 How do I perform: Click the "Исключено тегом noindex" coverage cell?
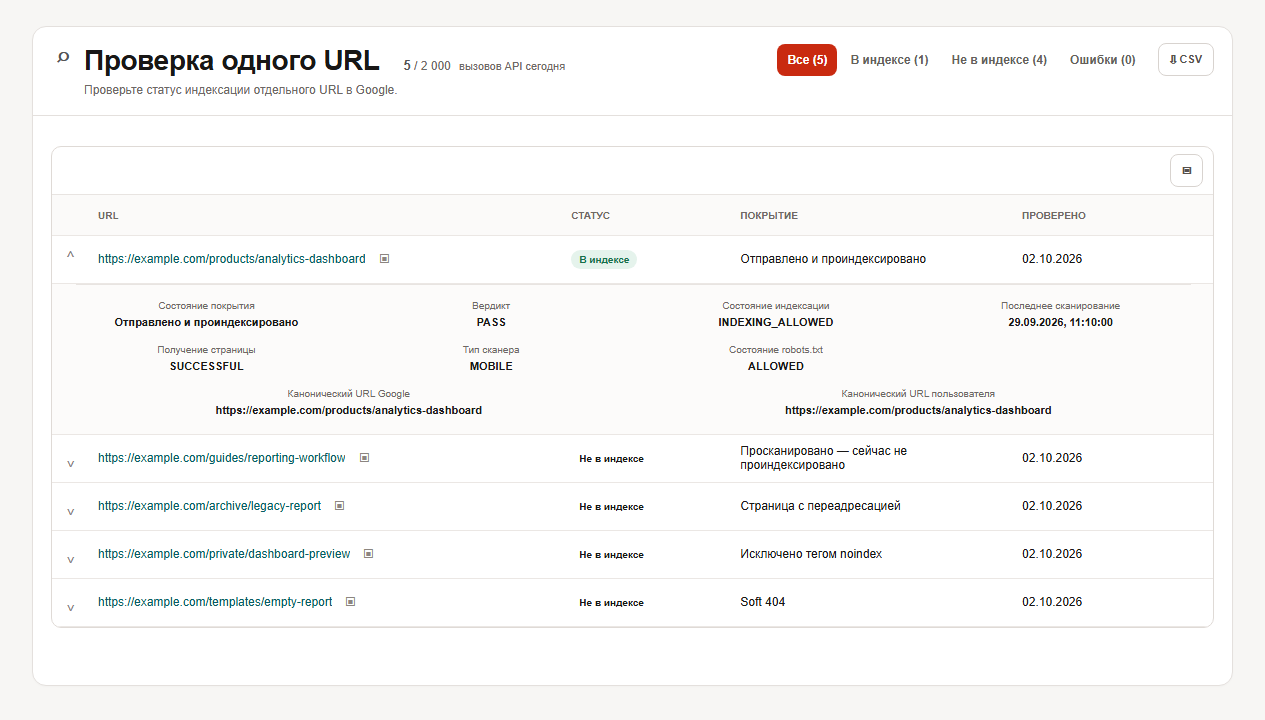point(811,554)
